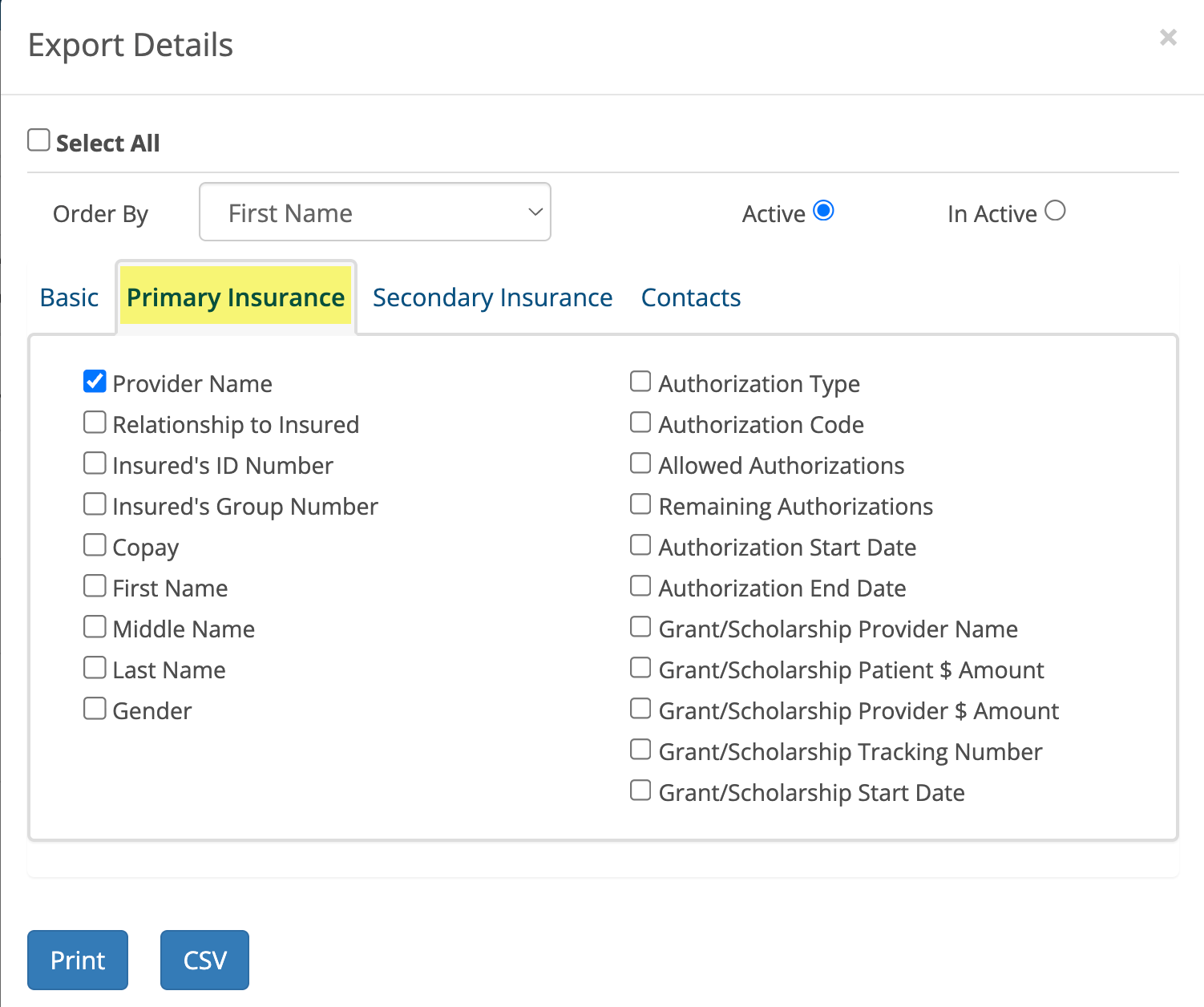Go to the Contacts tab
1204x1007 pixels.
tap(691, 297)
